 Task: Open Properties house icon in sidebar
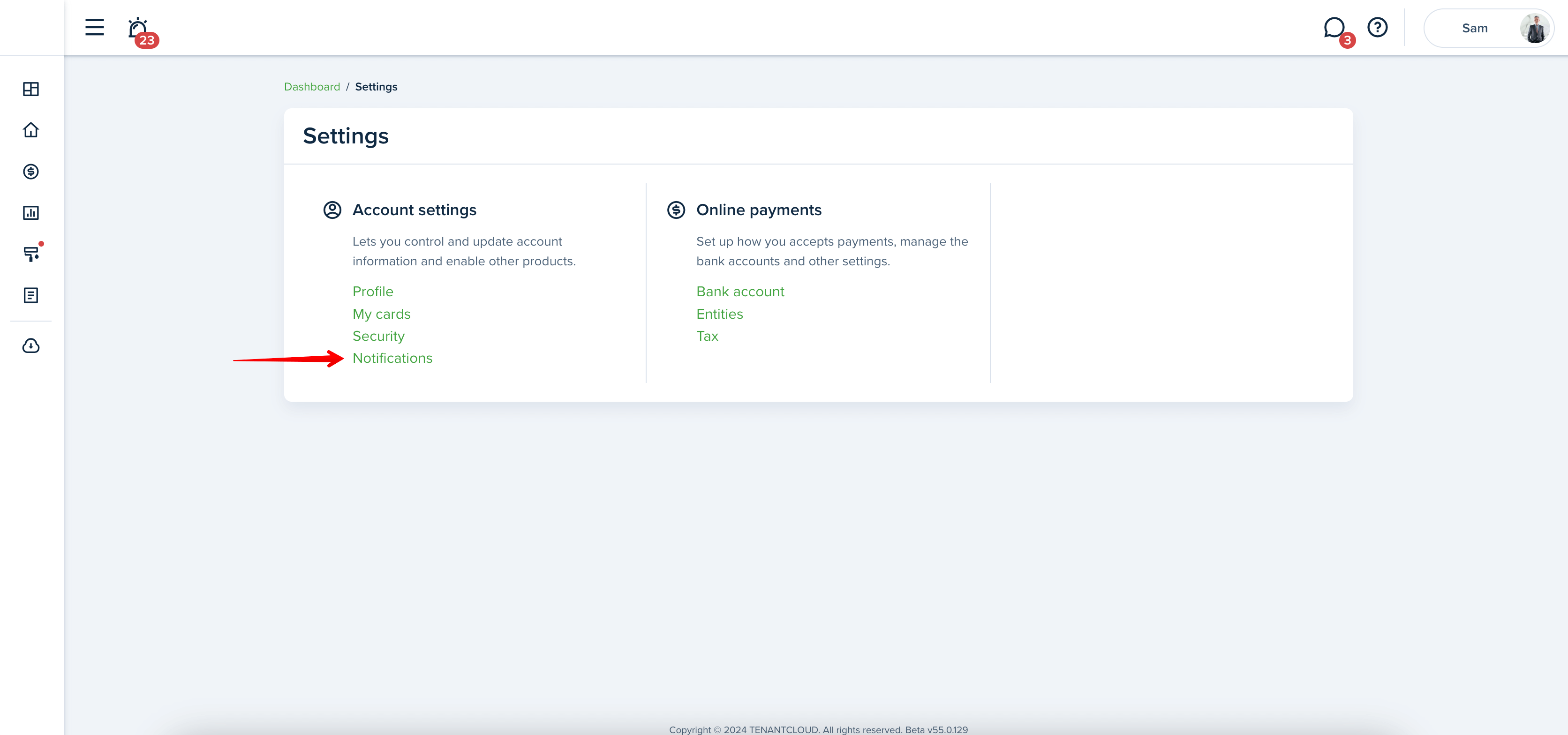31,130
